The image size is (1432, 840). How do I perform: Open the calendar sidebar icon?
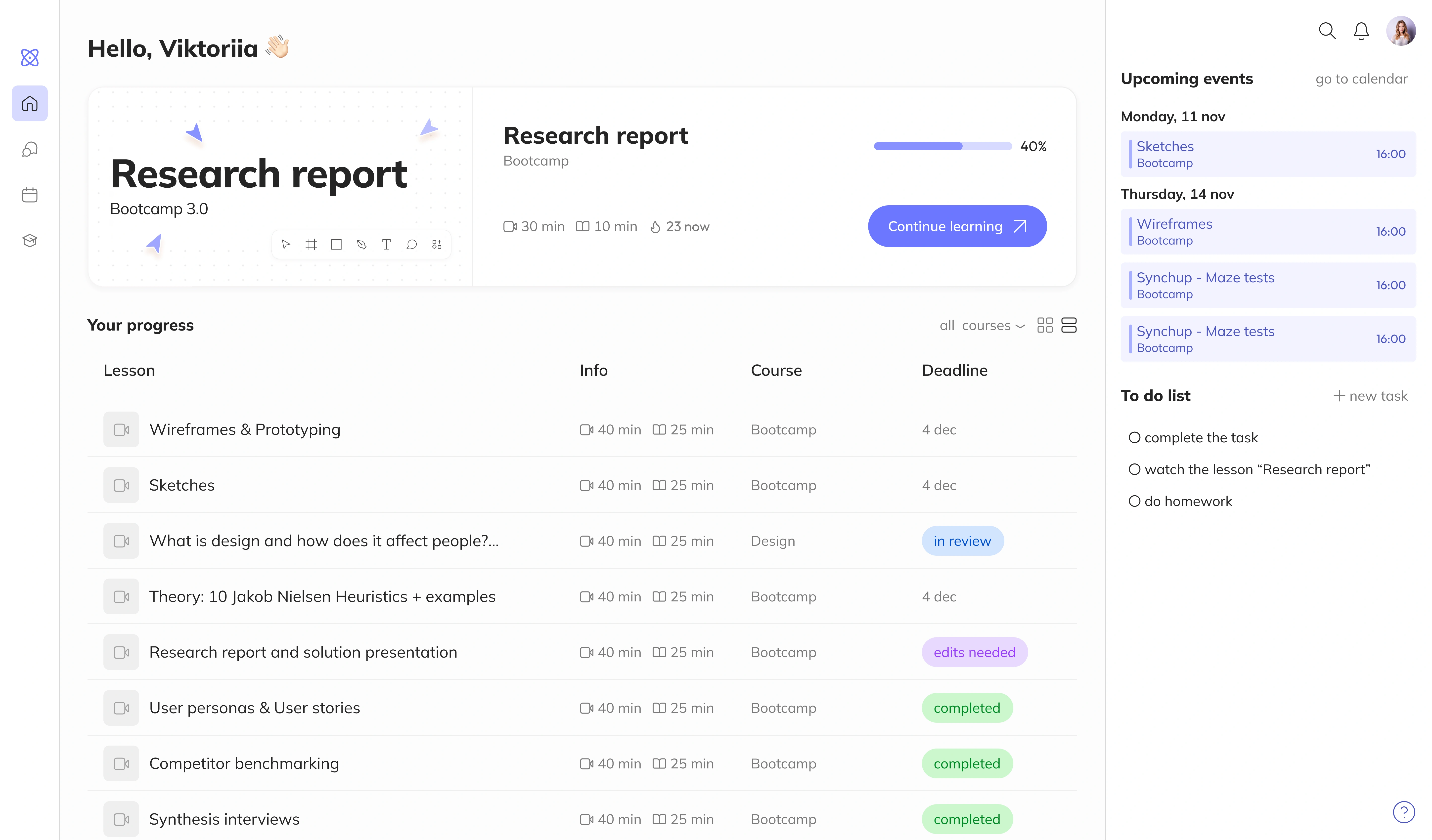(30, 195)
